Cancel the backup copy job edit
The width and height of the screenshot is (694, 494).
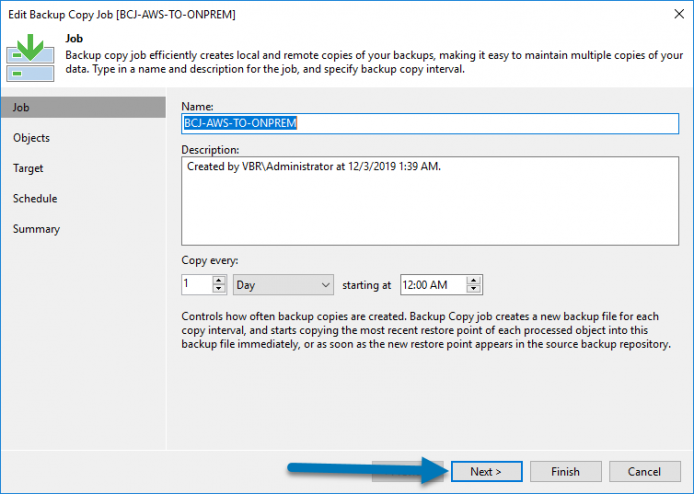[x=644, y=471]
